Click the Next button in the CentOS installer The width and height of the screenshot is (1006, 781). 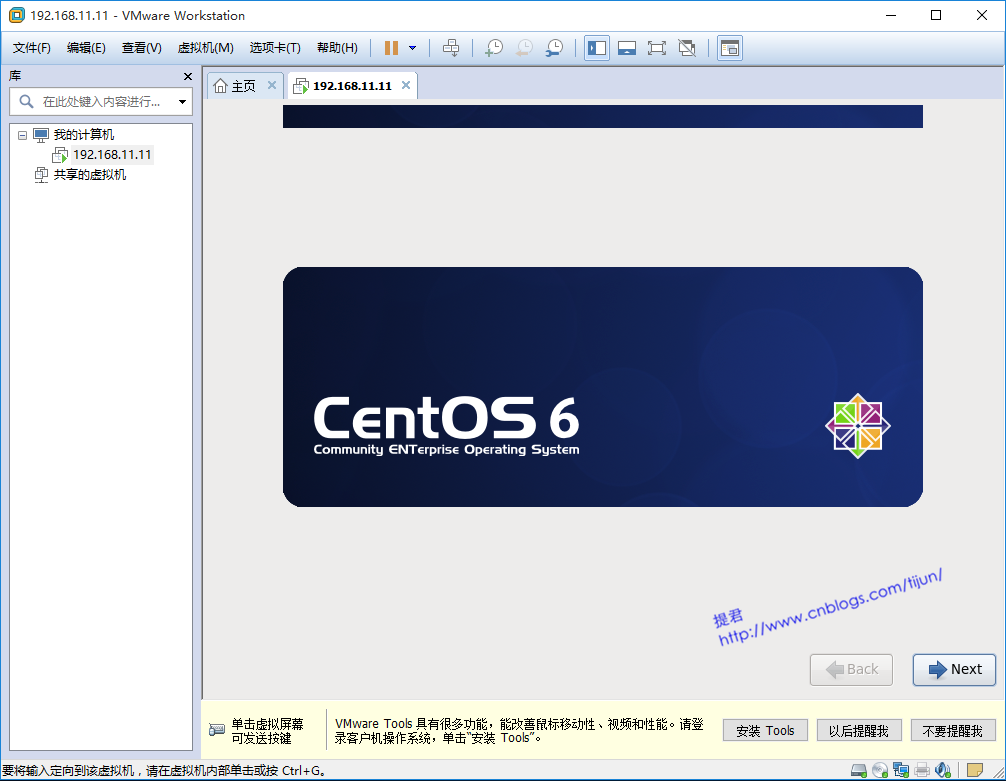pyautogui.click(x=954, y=670)
